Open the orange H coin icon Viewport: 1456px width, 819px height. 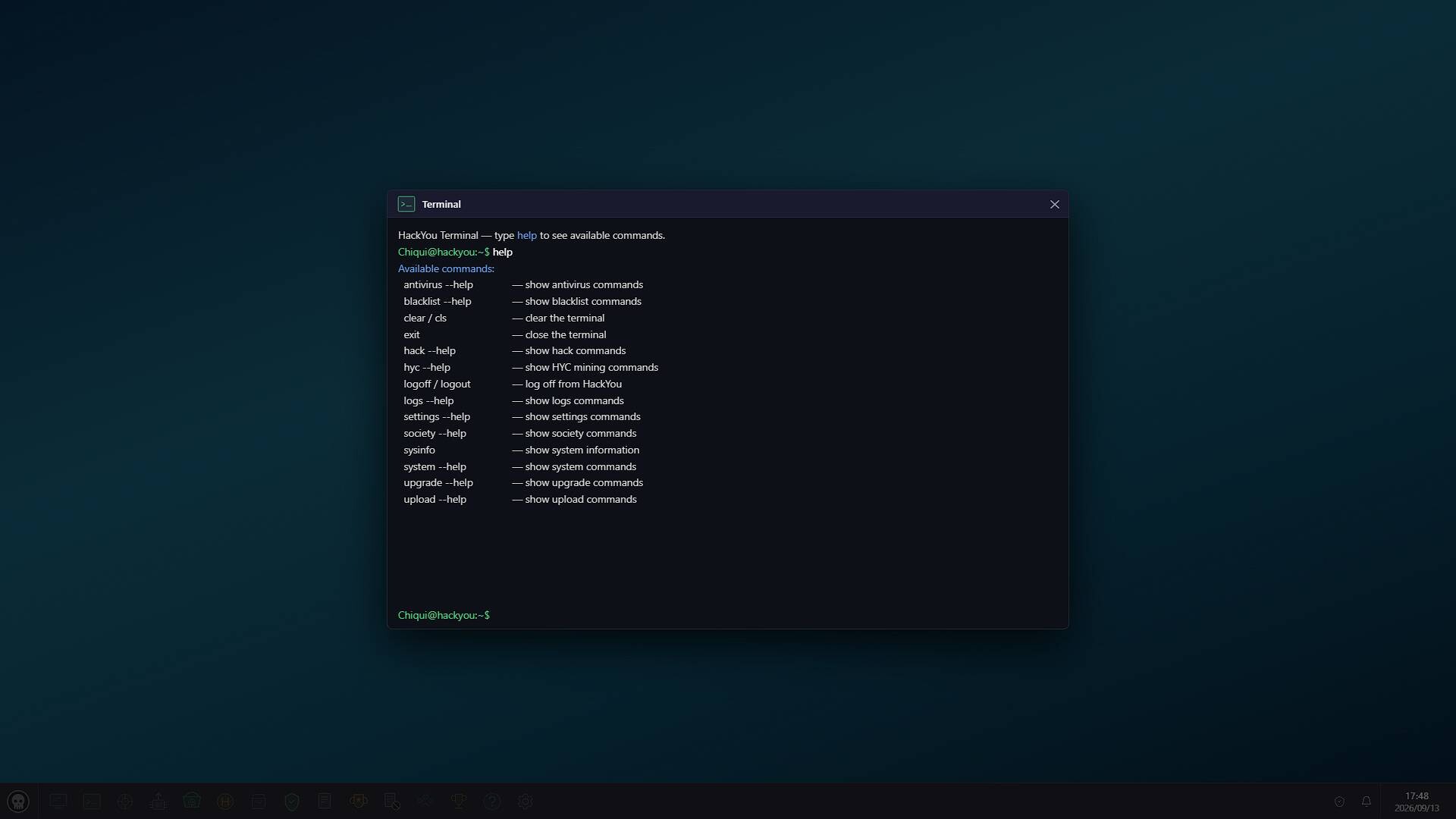coord(225,802)
